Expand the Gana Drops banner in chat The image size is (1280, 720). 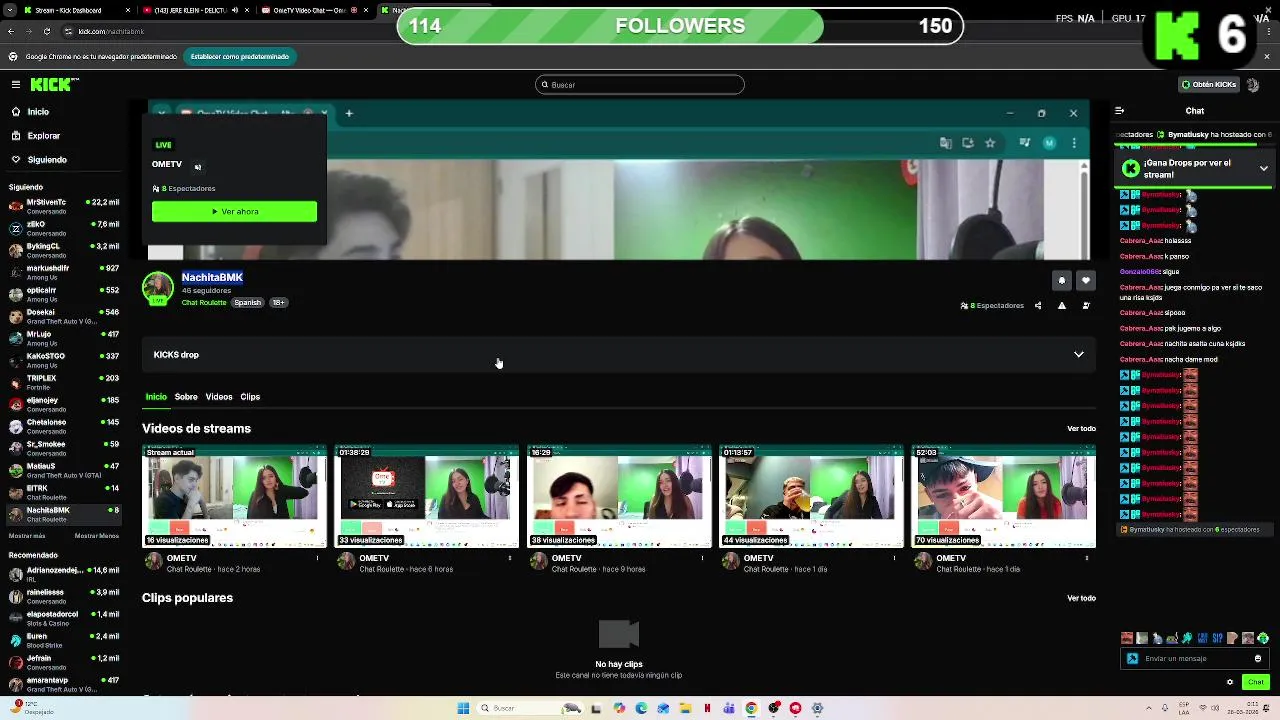click(1264, 169)
